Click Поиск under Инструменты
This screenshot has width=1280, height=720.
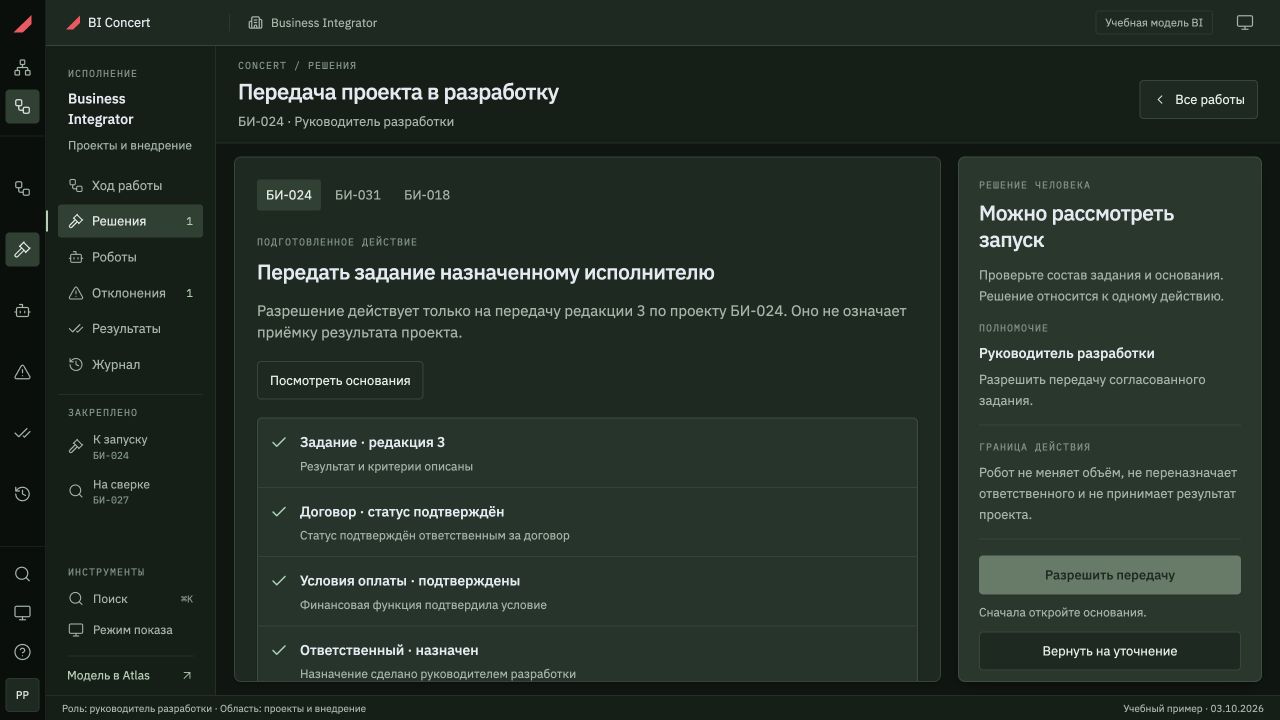pos(130,599)
